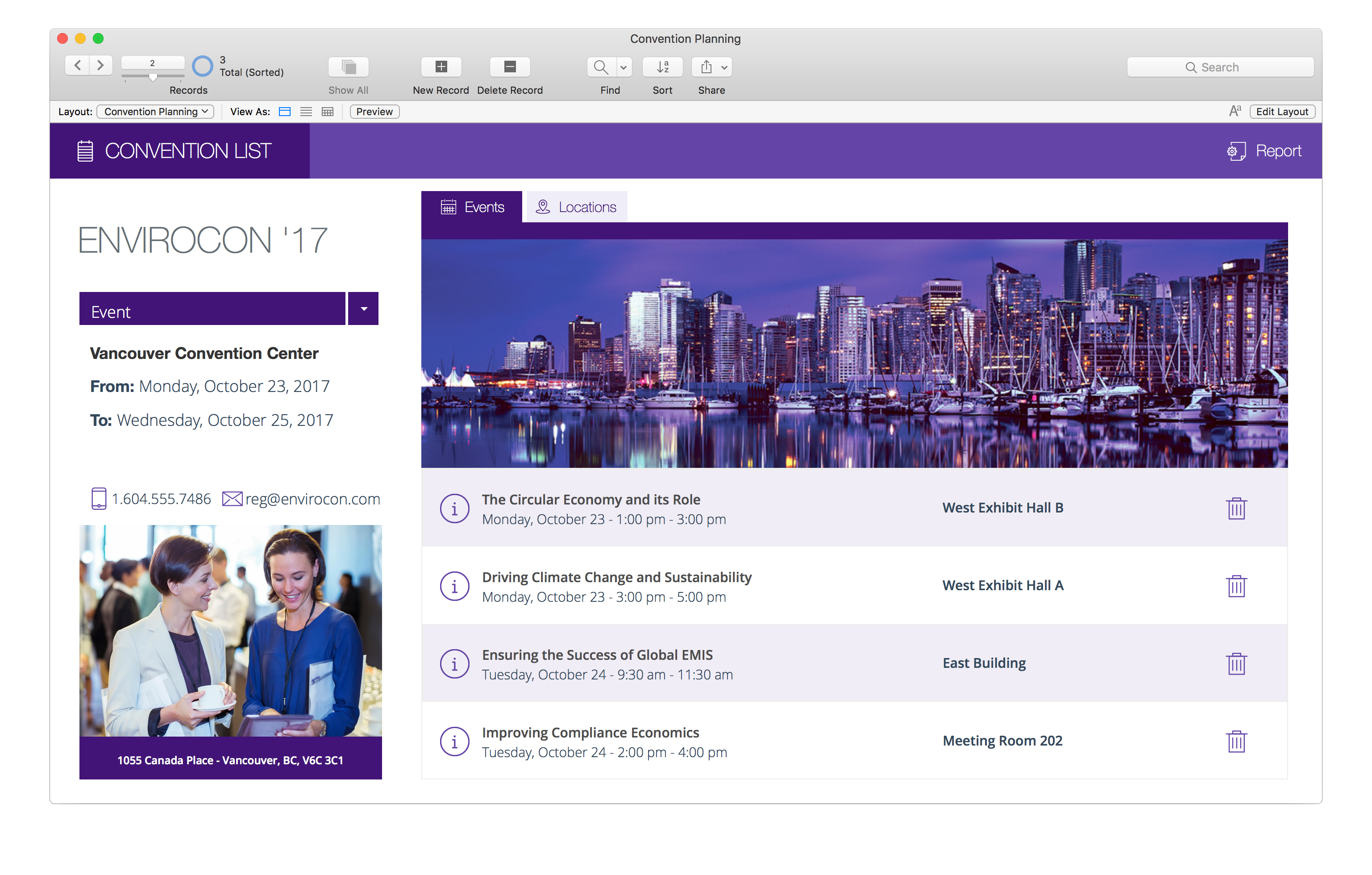Create a new record using New Record
The image size is (1372, 875).
(441, 67)
